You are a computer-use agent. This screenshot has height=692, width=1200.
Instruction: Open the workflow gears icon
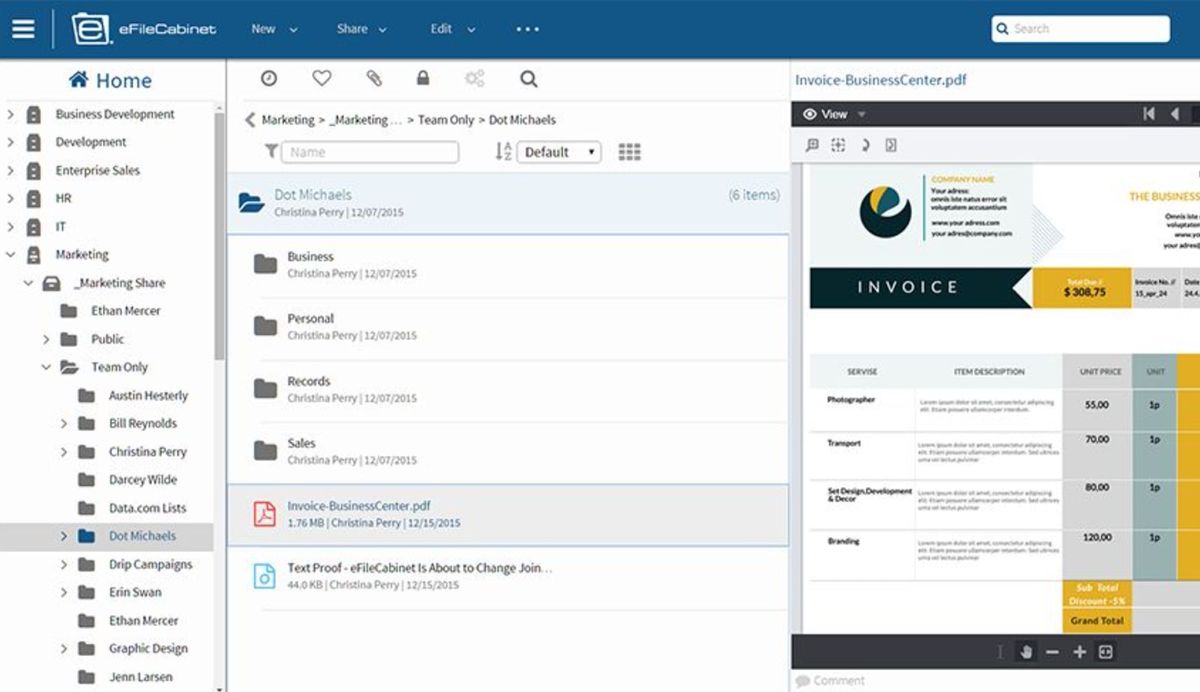474,78
